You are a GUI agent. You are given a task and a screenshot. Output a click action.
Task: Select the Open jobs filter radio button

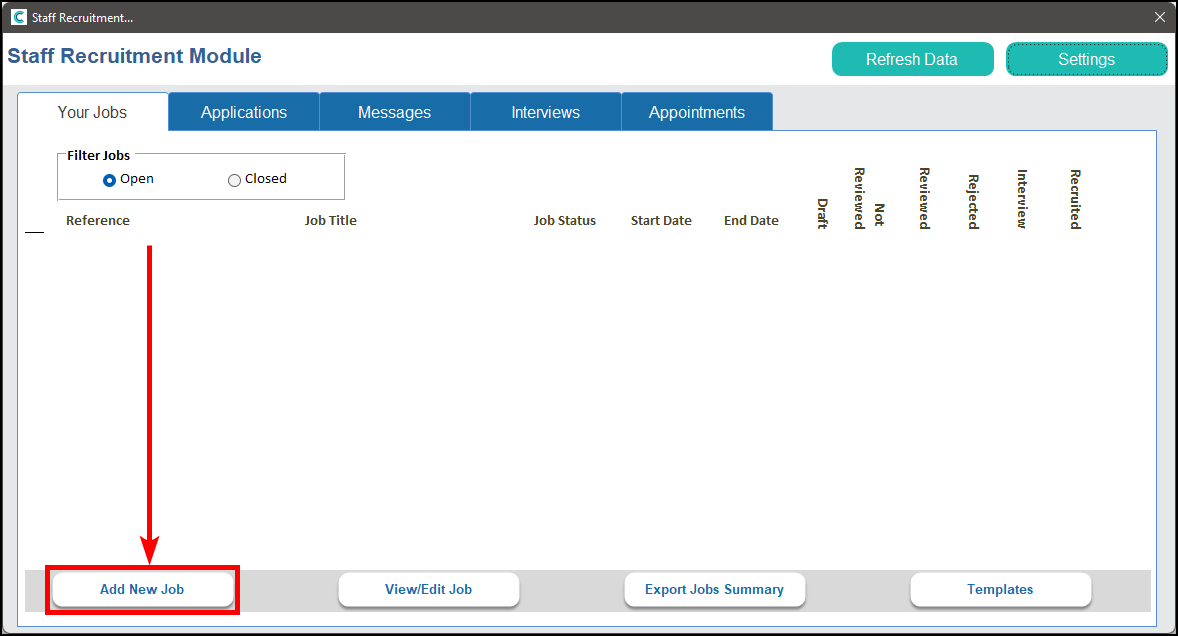click(110, 180)
